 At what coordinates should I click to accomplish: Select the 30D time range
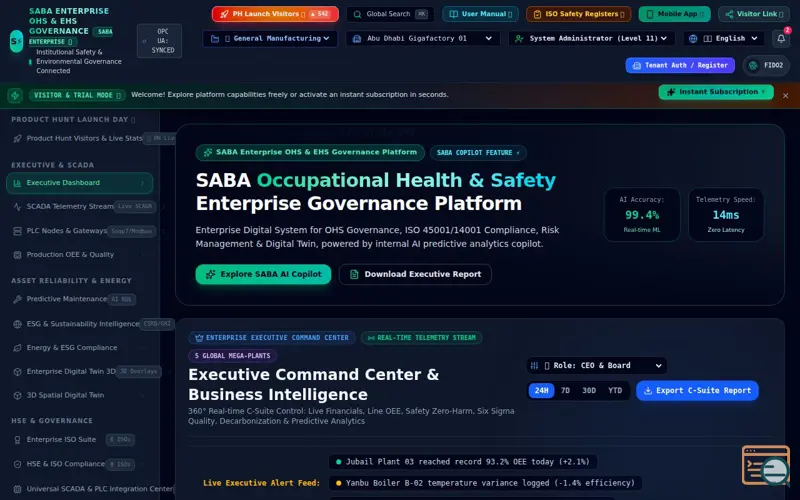point(589,390)
